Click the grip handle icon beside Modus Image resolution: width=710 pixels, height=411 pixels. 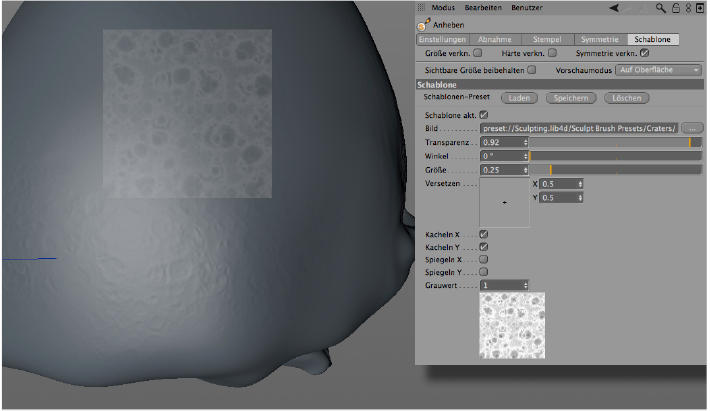[x=421, y=8]
